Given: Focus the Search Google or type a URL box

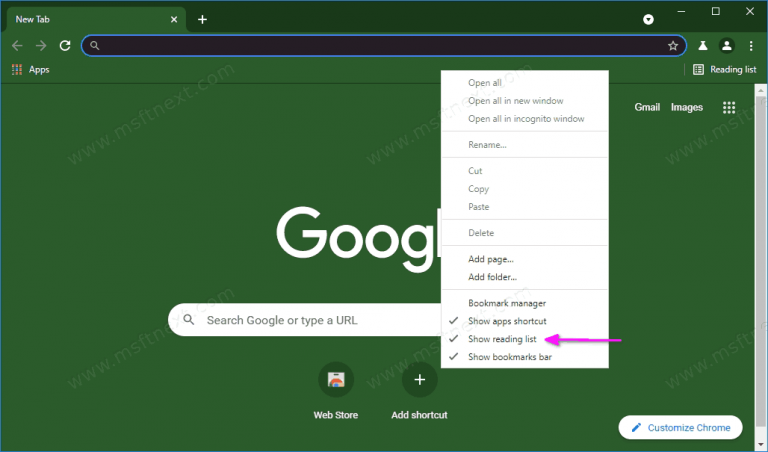Looking at the screenshot, I should pos(305,320).
